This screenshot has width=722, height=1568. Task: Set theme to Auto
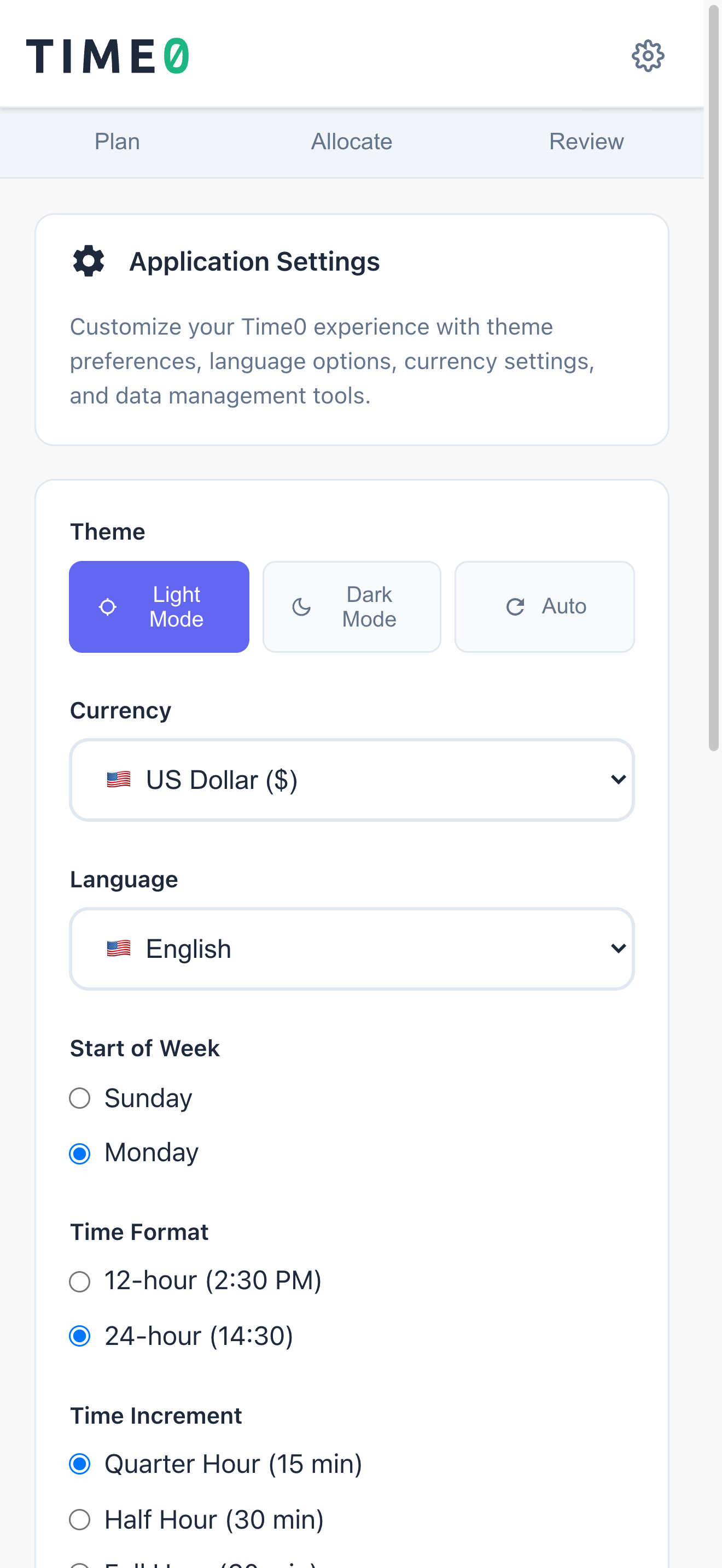tap(544, 607)
